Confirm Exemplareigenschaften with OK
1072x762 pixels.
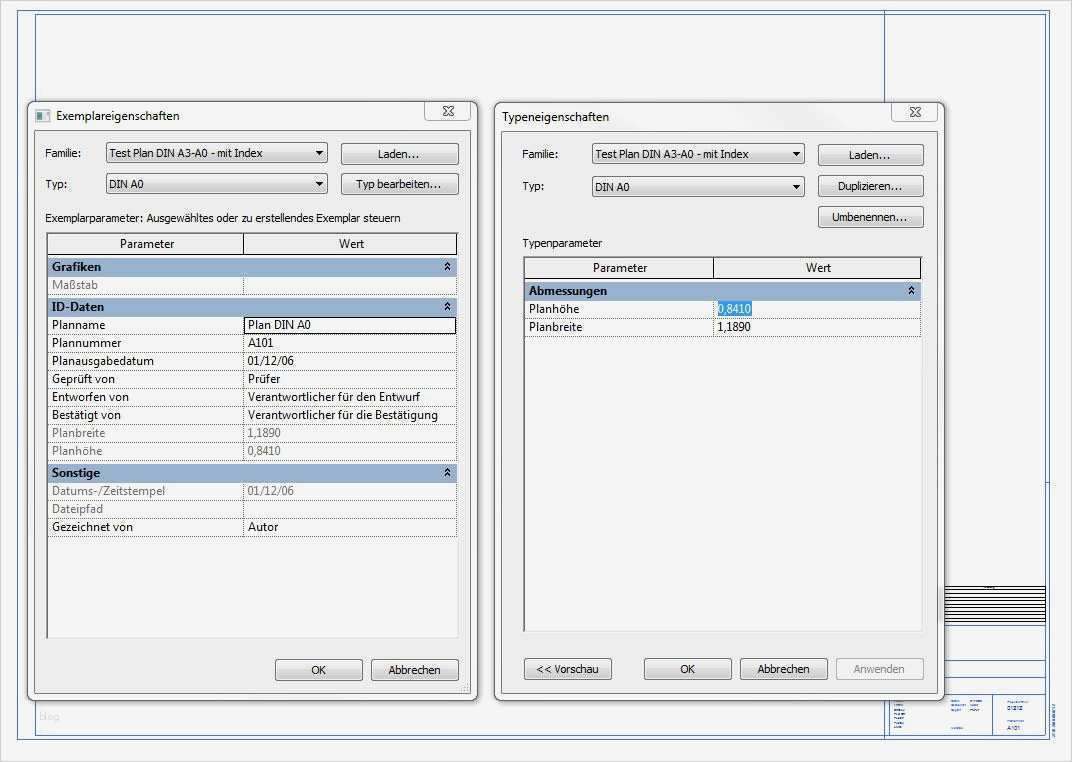(x=318, y=669)
